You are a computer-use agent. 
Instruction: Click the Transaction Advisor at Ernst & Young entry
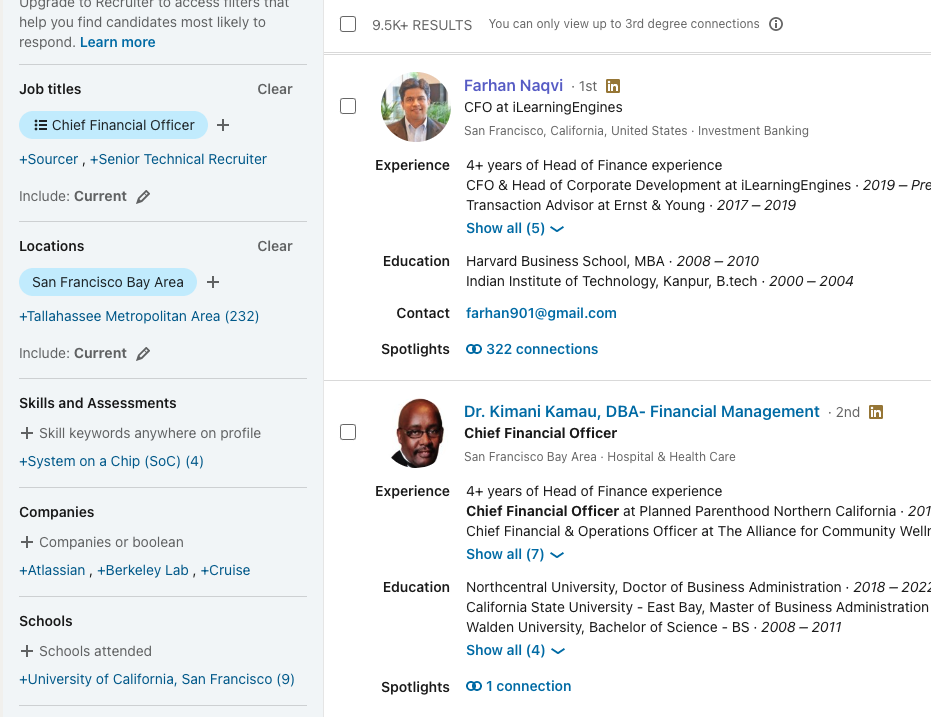click(x=631, y=205)
